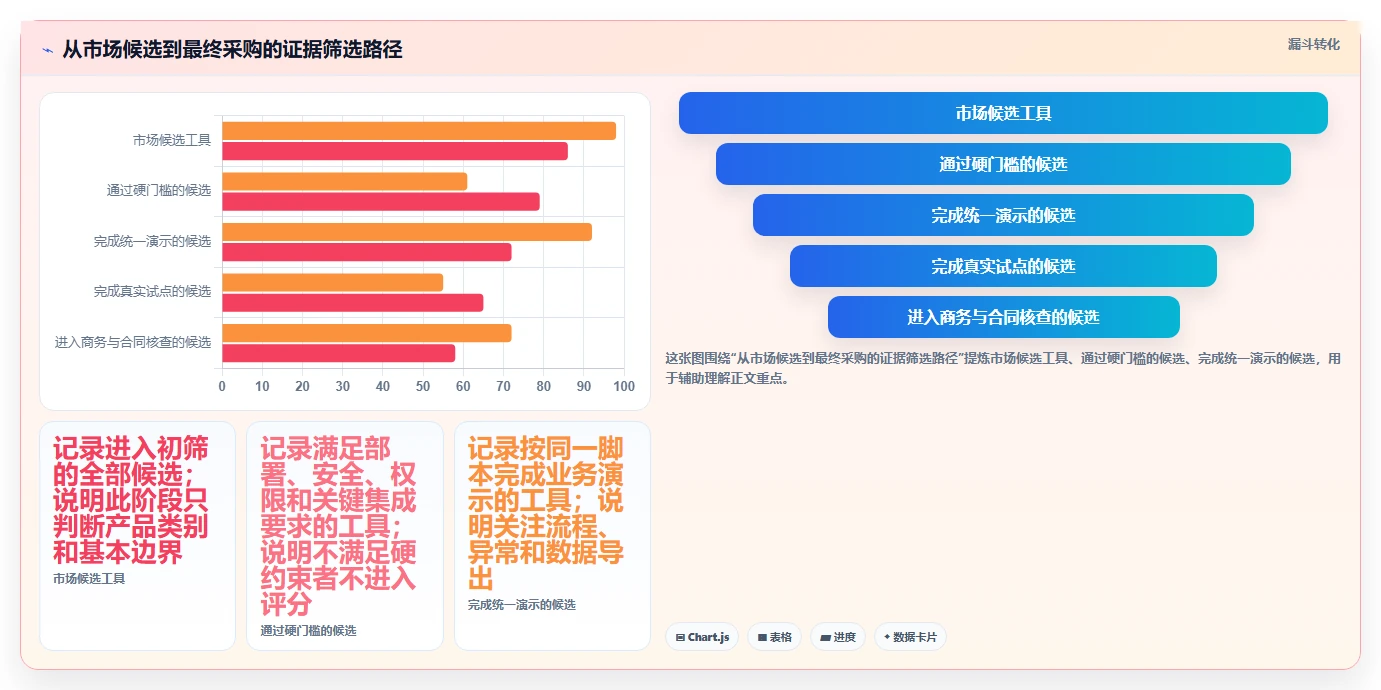1381x690 pixels.
Task: Click the red chart bar for 市场候选工具
Action: [395, 151]
